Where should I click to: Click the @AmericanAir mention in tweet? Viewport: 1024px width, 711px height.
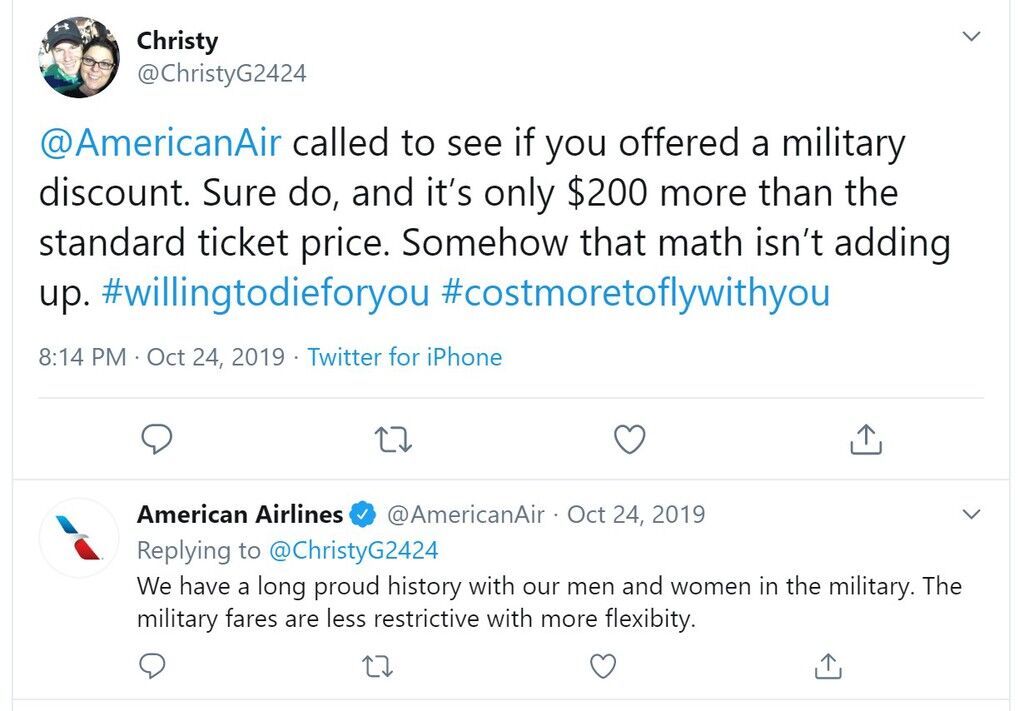[x=160, y=143]
